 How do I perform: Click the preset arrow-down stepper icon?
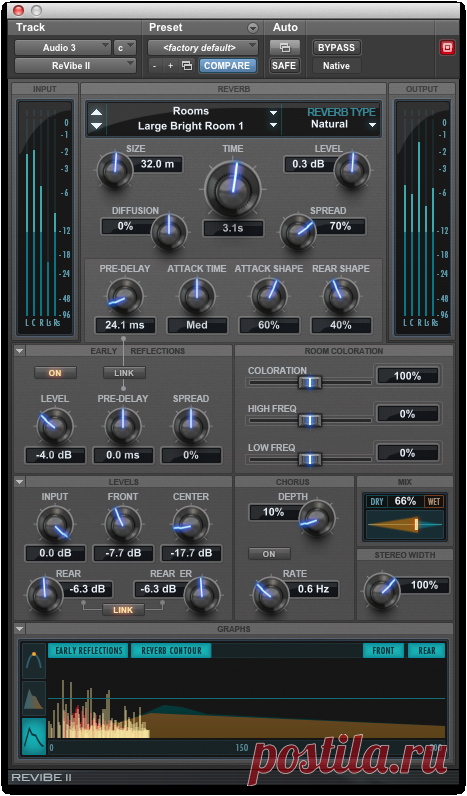point(96,125)
